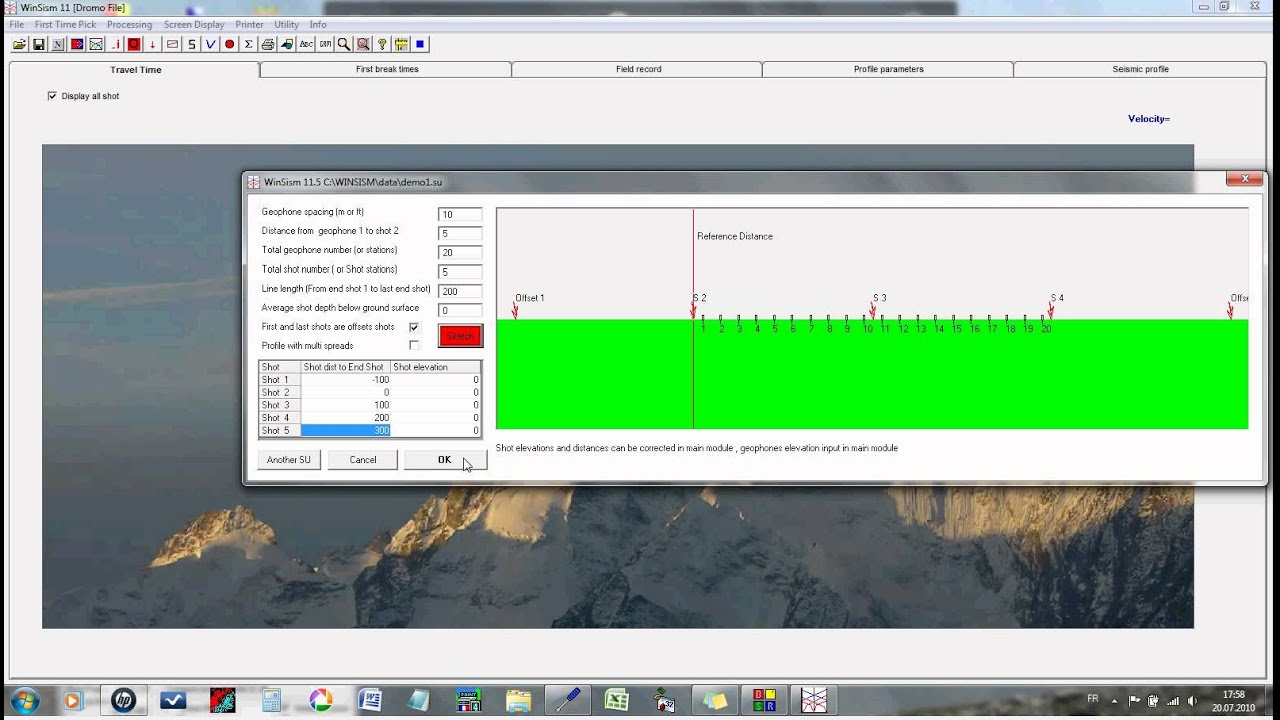1280x720 pixels.
Task: Click the S toolbar icon
Action: tap(191, 44)
